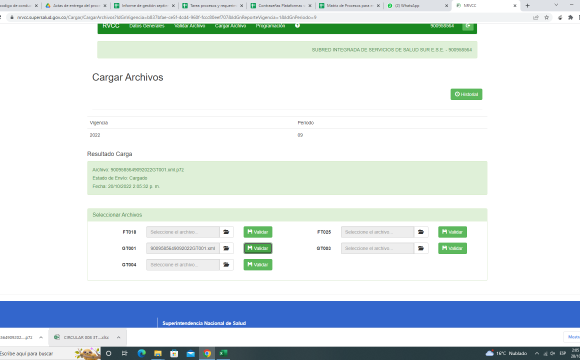Open File Explorer from the taskbar
The height and width of the screenshot is (360, 580).
coord(158,353)
